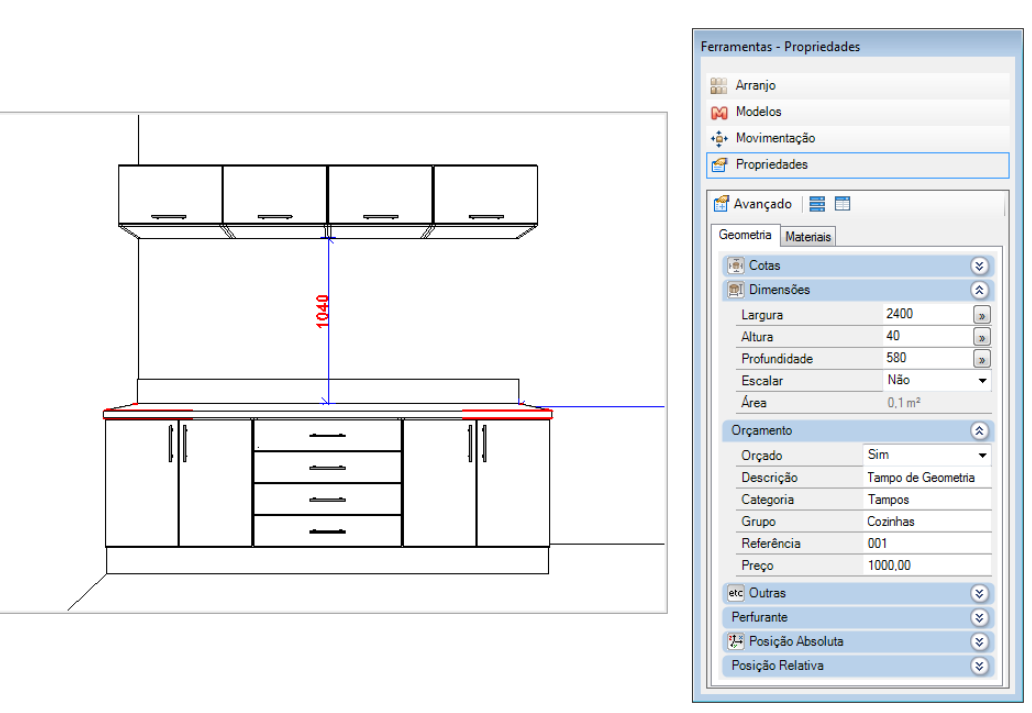Image resolution: width=1032 pixels, height=713 pixels.
Task: Click the Avançado properties icon
Action: point(721,204)
